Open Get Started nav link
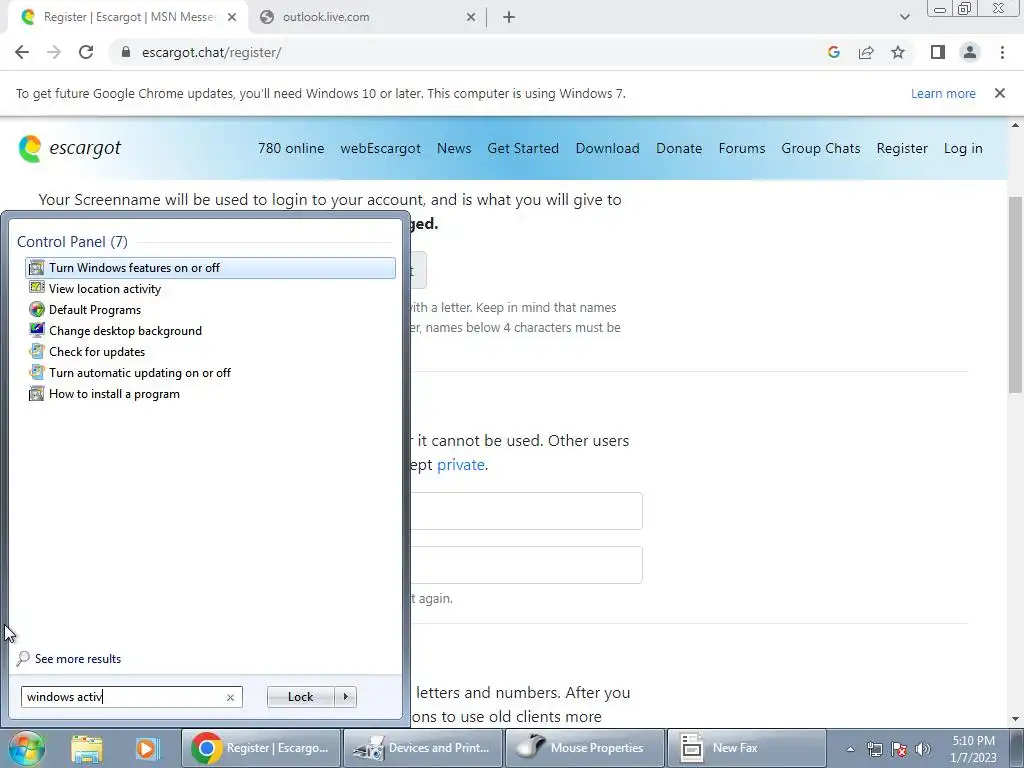 point(523,148)
